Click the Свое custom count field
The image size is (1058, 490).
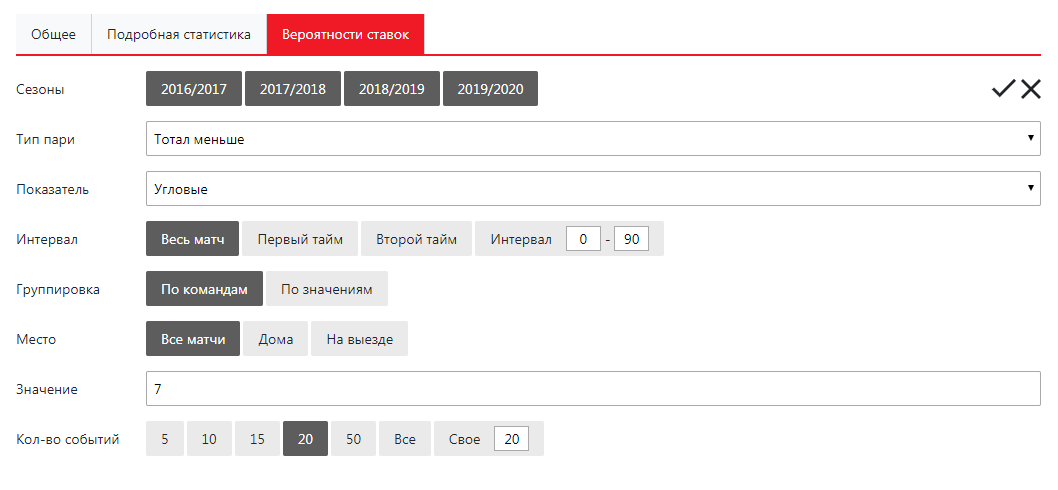[x=511, y=439]
